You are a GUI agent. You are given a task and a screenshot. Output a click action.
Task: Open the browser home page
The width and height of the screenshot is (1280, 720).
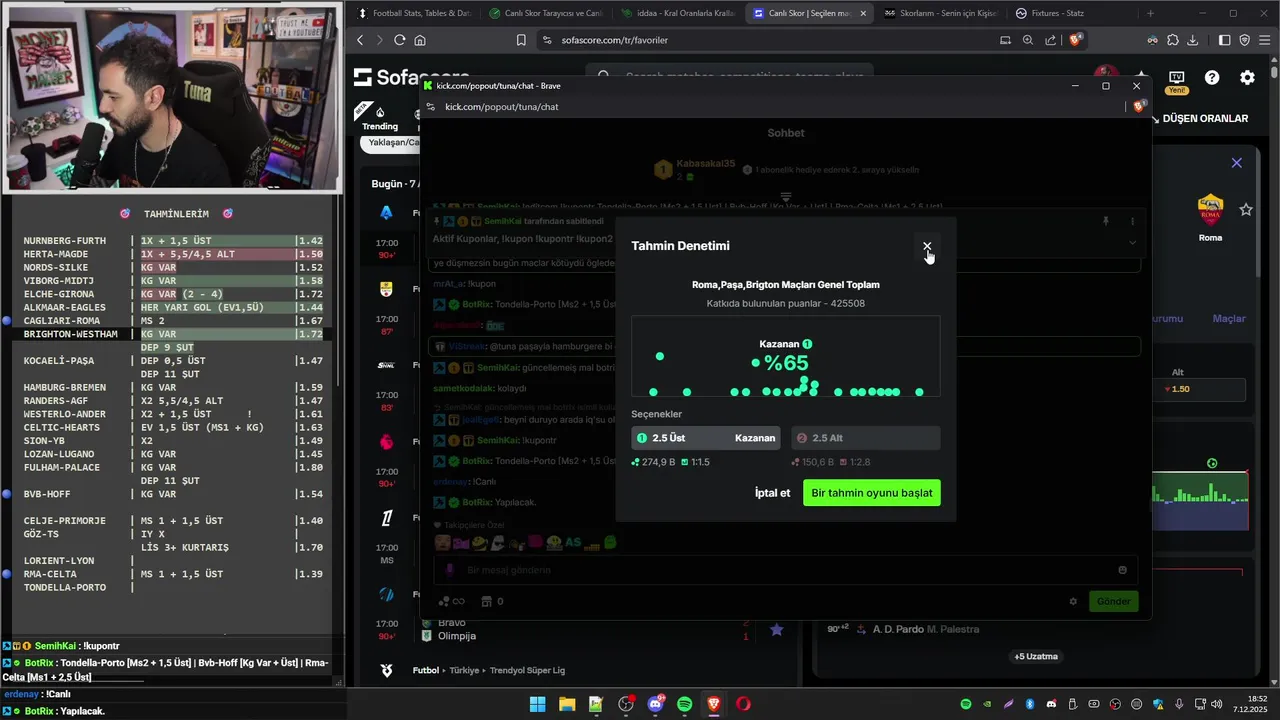click(x=420, y=40)
